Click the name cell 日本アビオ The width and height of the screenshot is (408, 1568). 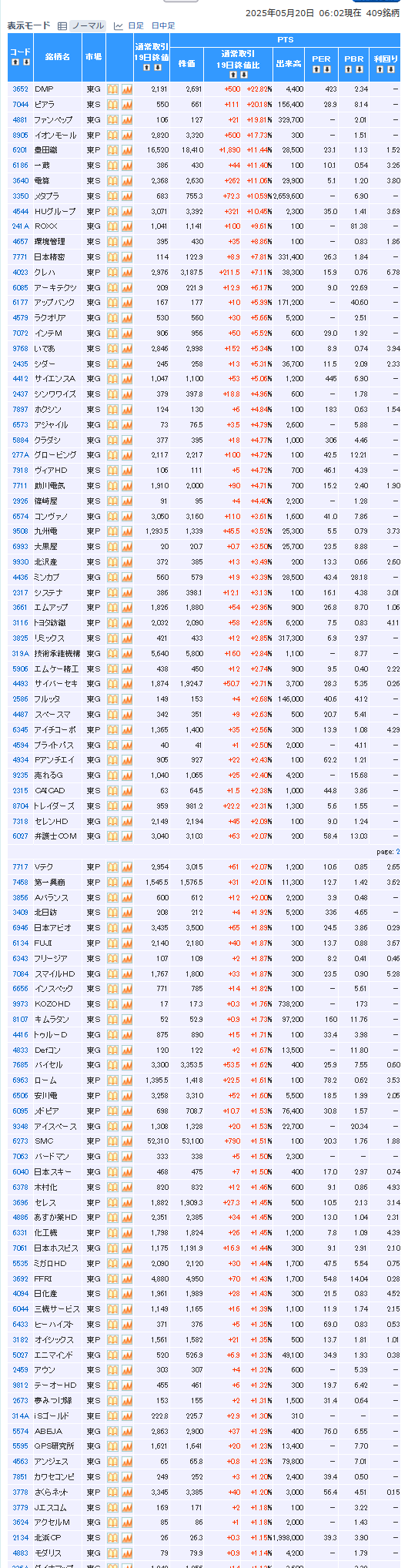click(x=58, y=928)
